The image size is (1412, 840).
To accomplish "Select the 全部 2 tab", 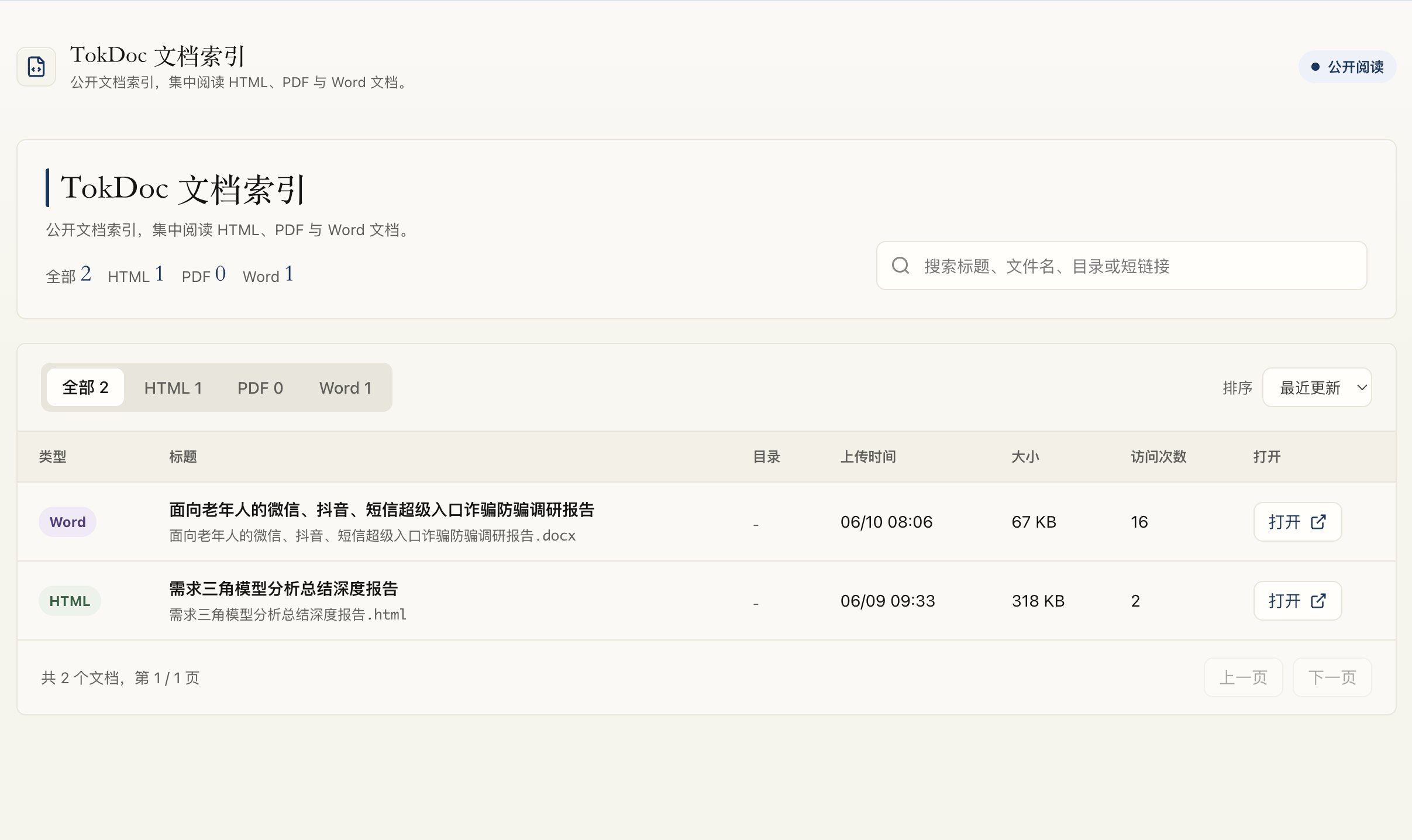I will click(85, 387).
